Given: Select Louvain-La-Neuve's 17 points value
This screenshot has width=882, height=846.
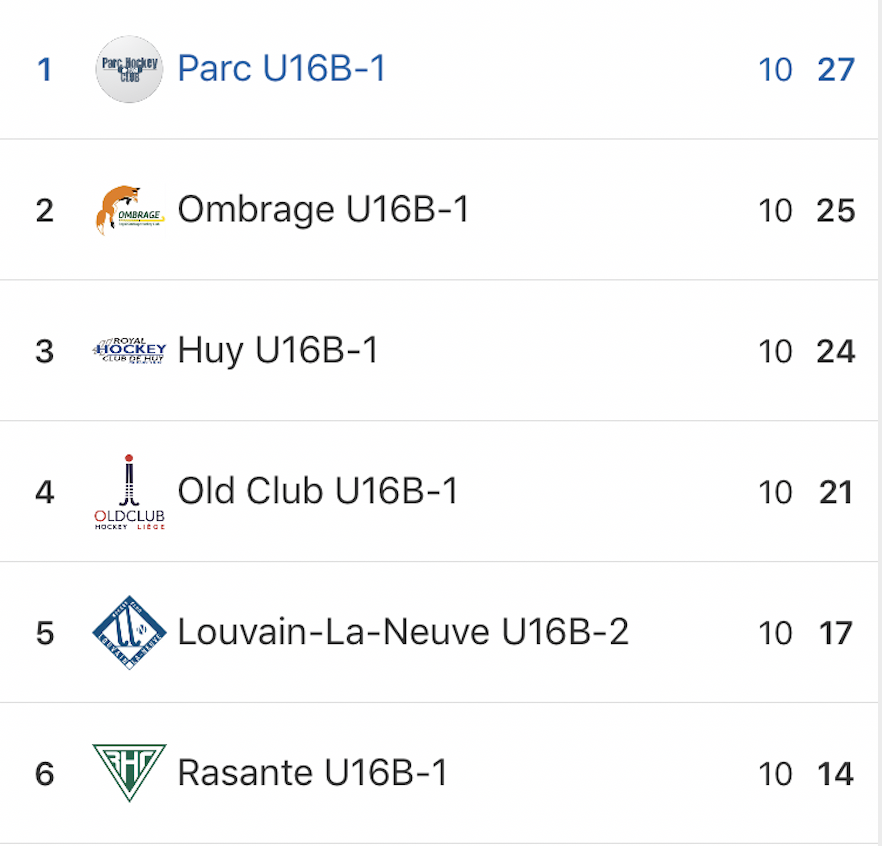Looking at the screenshot, I should tap(836, 633).
